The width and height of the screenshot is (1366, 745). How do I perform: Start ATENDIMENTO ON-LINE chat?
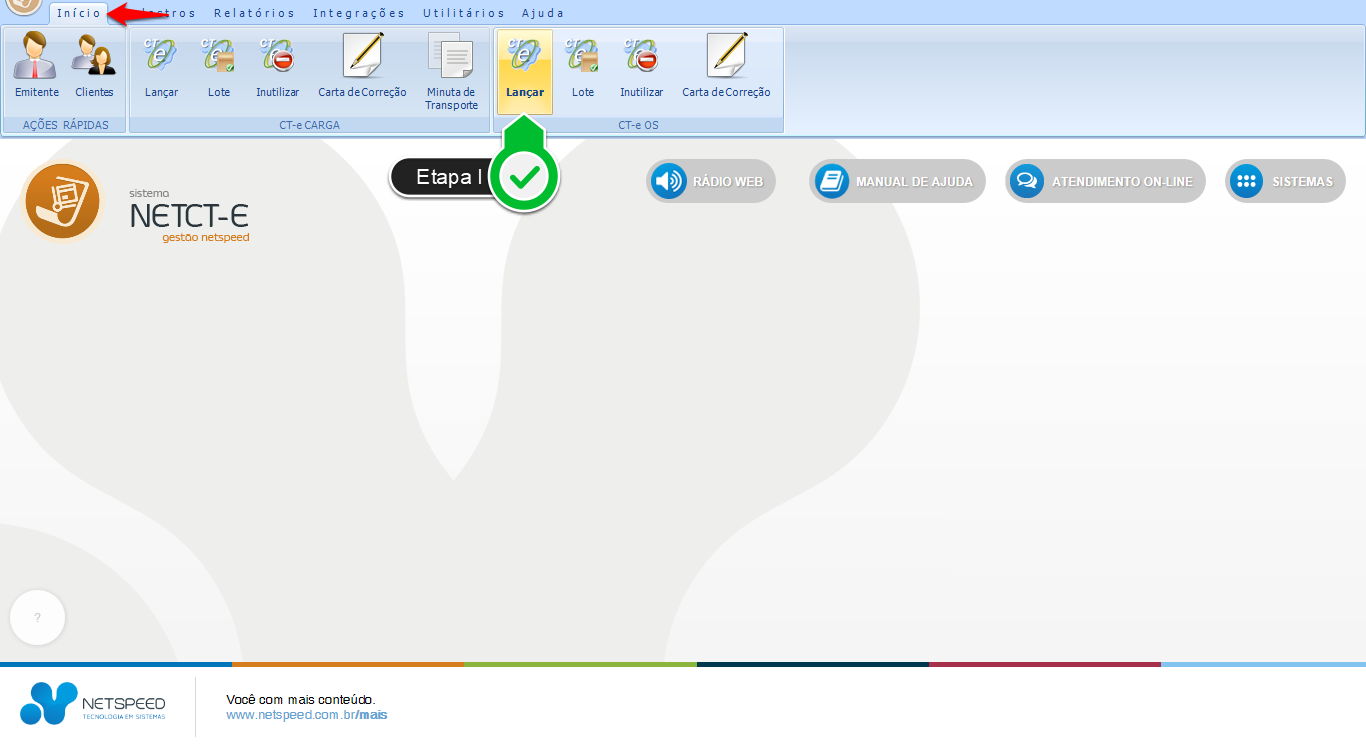pyautogui.click(x=1105, y=182)
